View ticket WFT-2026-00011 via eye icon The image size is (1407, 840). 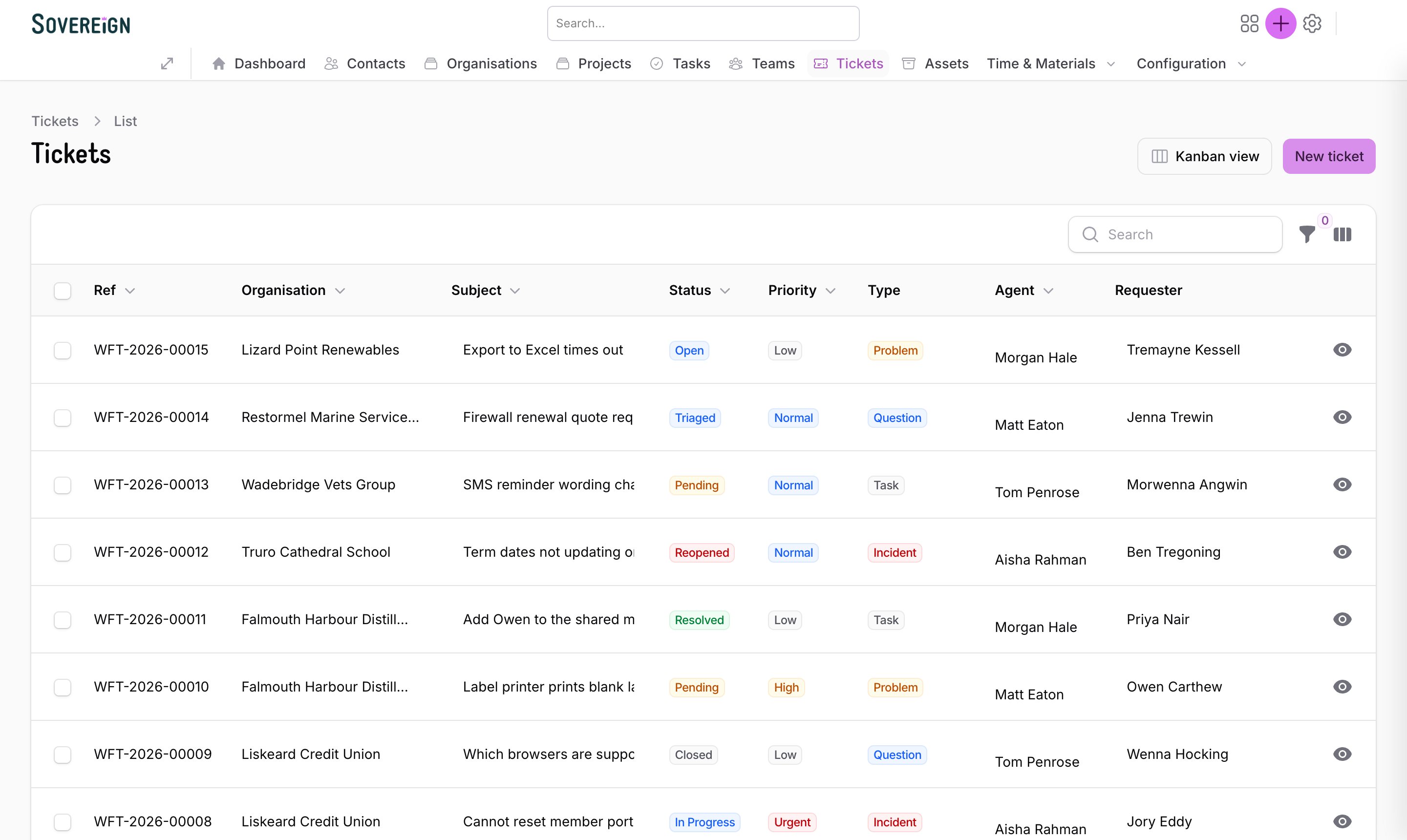(x=1343, y=619)
